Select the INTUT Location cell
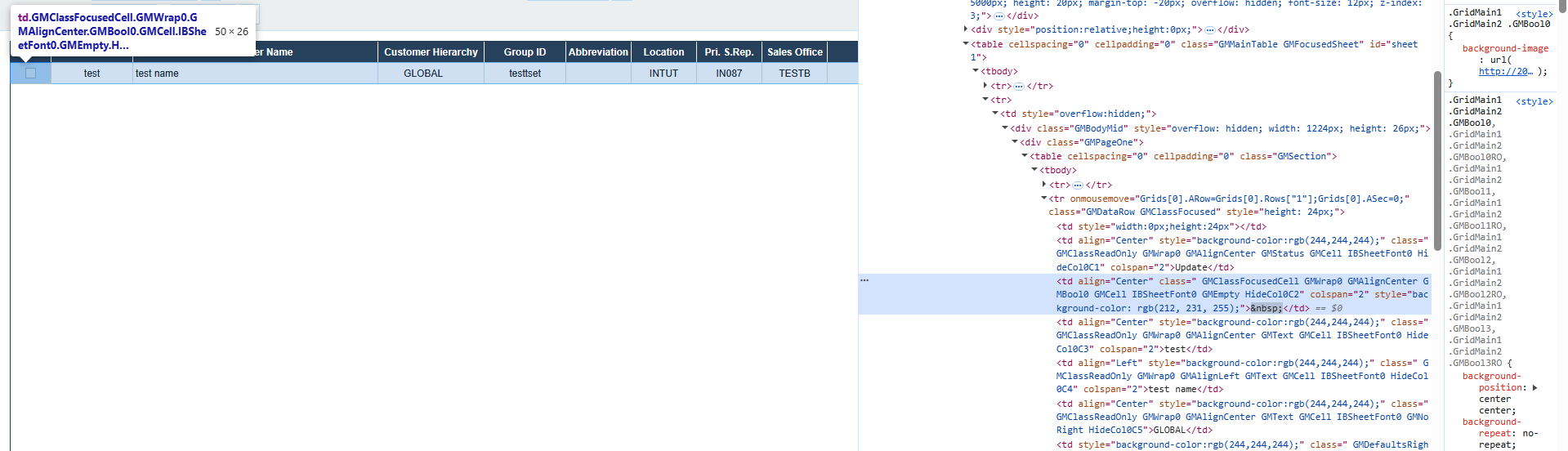Viewport: 1568px width, 451px height. (663, 74)
